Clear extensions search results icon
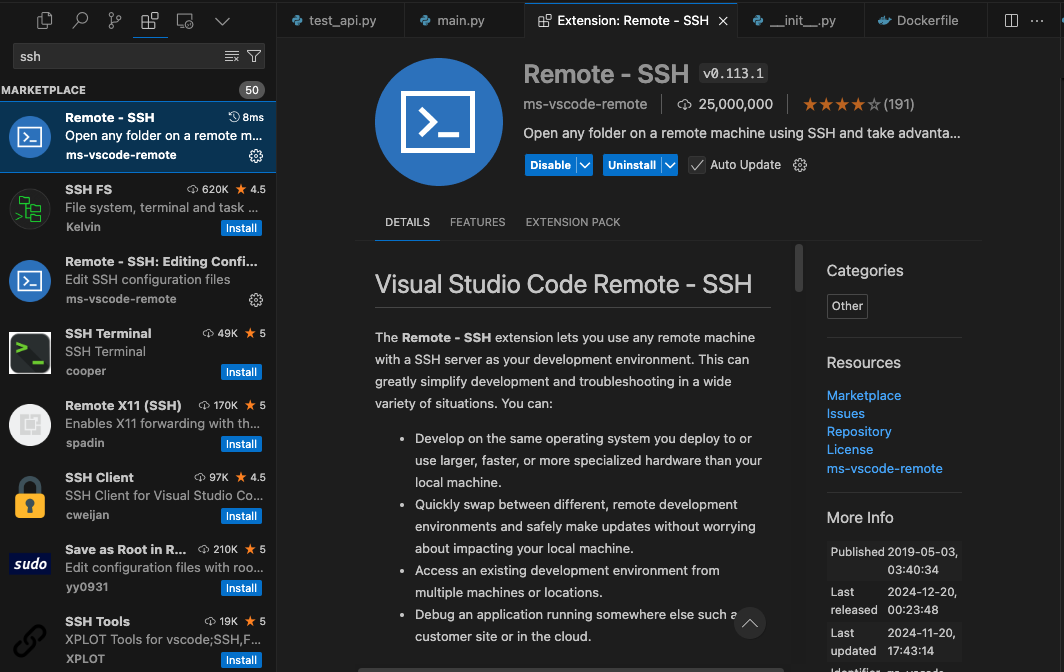 [232, 56]
